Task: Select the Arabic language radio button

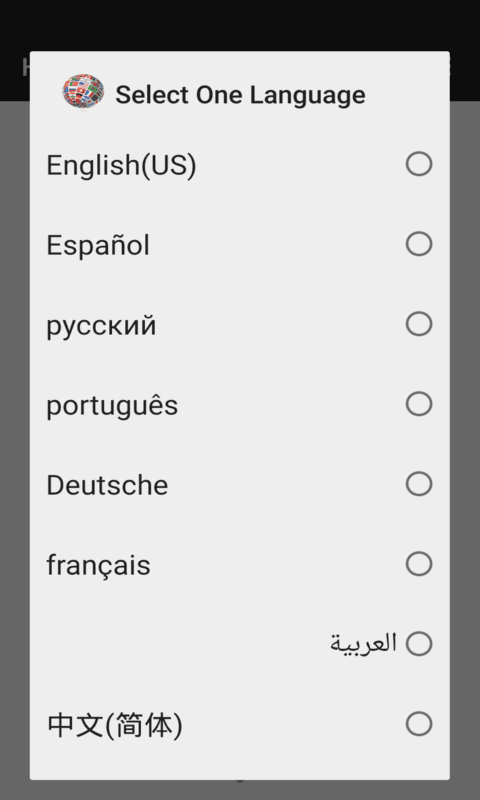Action: click(x=419, y=643)
